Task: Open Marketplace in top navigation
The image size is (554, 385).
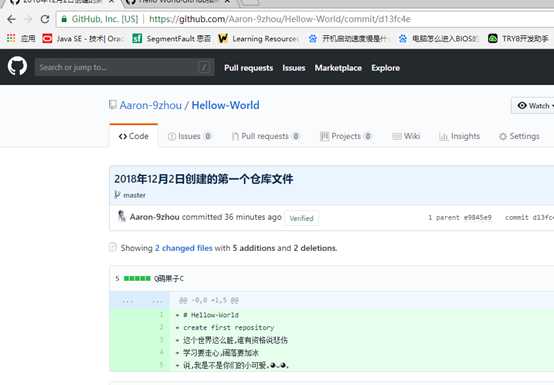Action: [338, 68]
